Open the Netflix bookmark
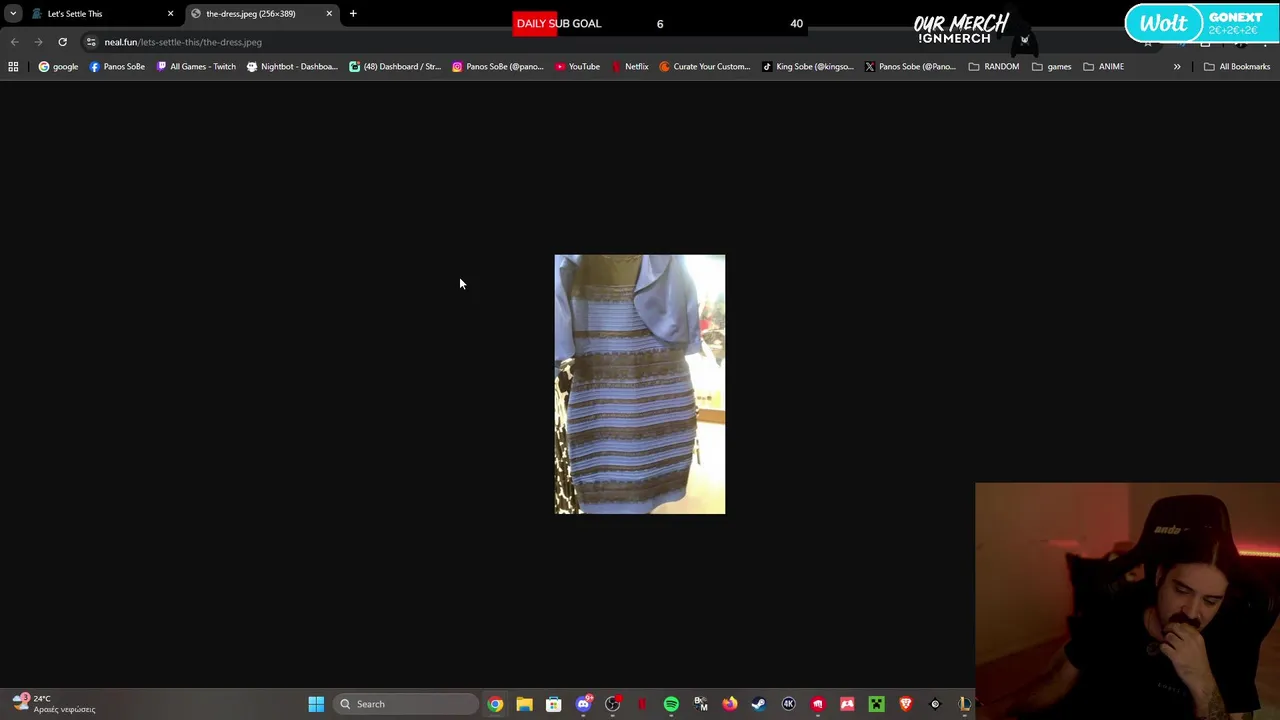This screenshot has height=720, width=1280. (x=629, y=66)
